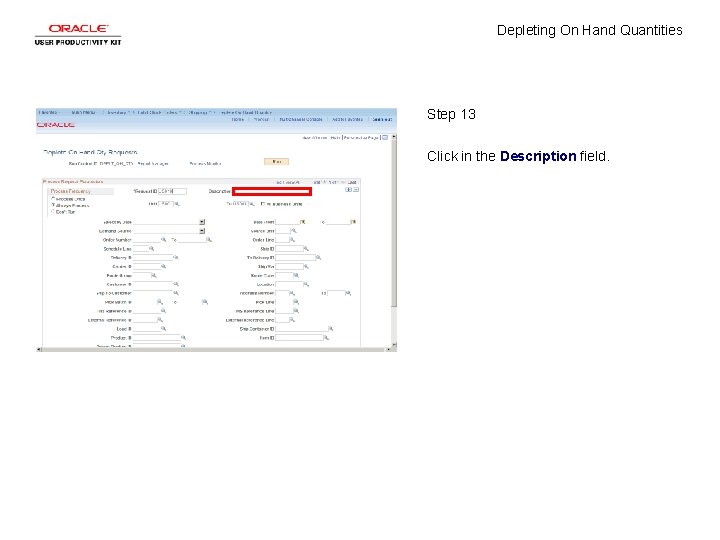Open lookup for Unit field
Screen dimensions: 720x540
click(177, 204)
